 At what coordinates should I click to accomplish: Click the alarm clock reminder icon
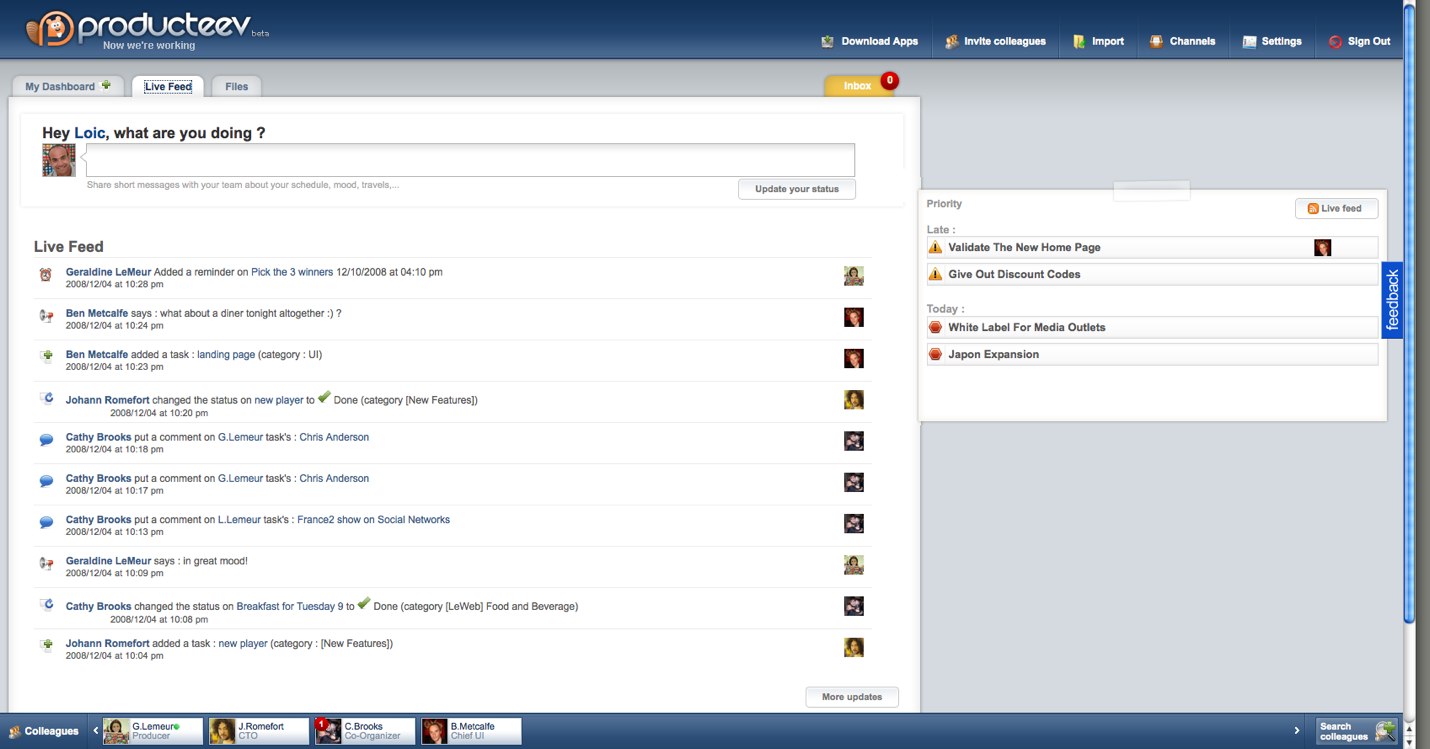tap(46, 274)
